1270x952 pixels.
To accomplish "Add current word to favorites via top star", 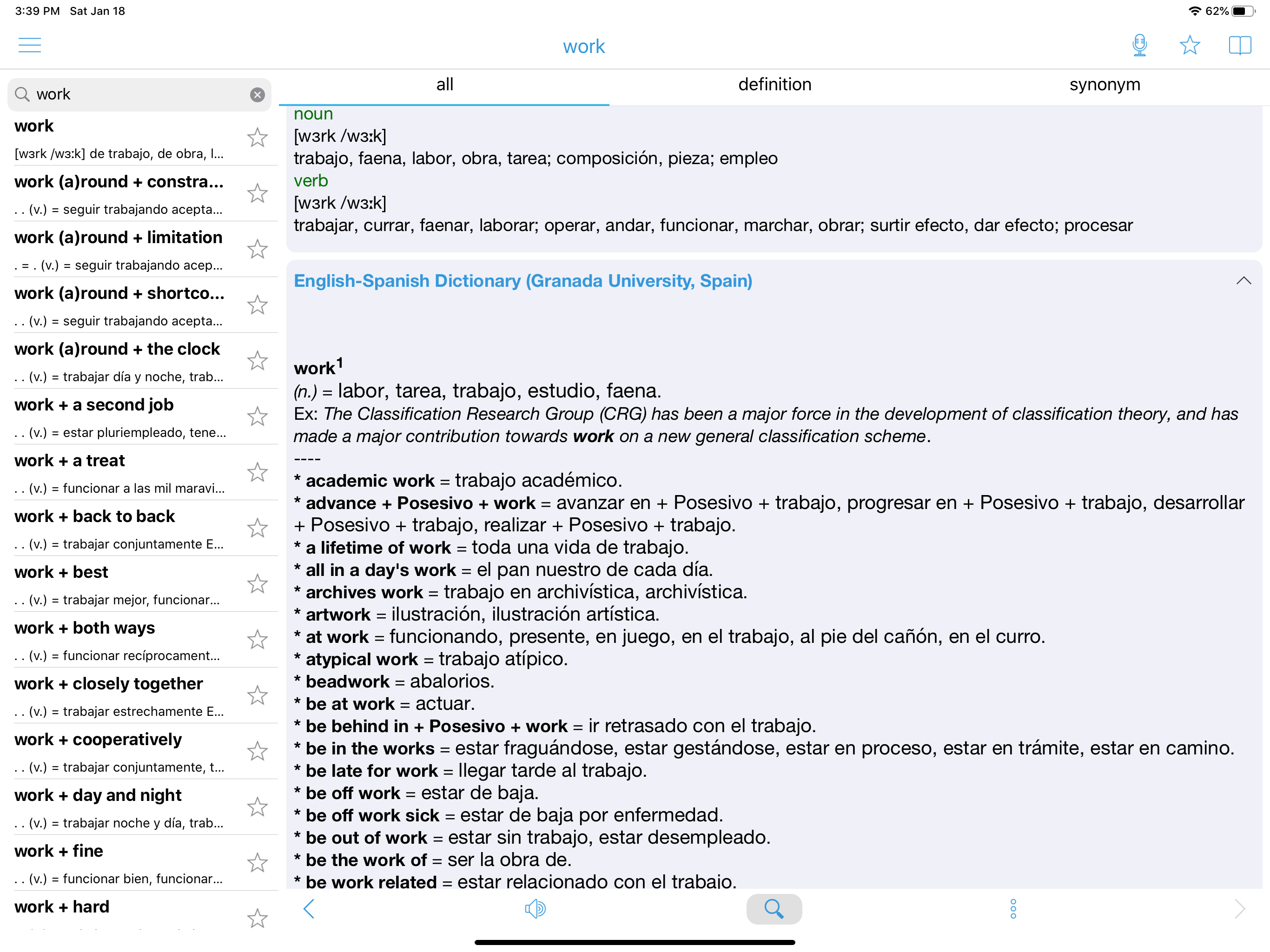I will point(1190,46).
